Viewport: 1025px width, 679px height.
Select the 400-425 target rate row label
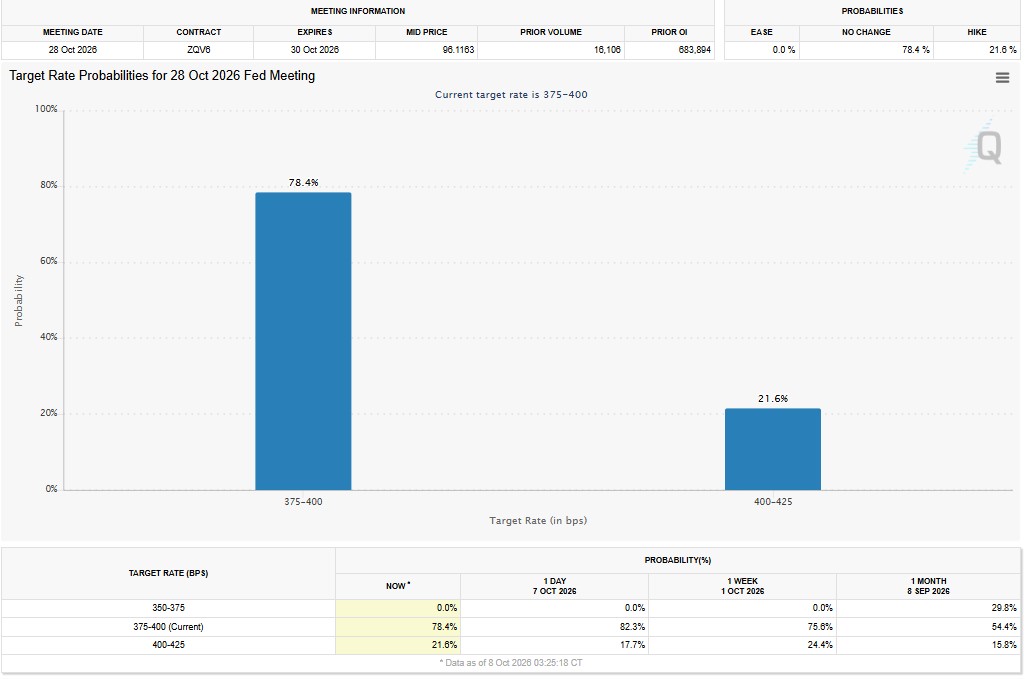(169, 645)
